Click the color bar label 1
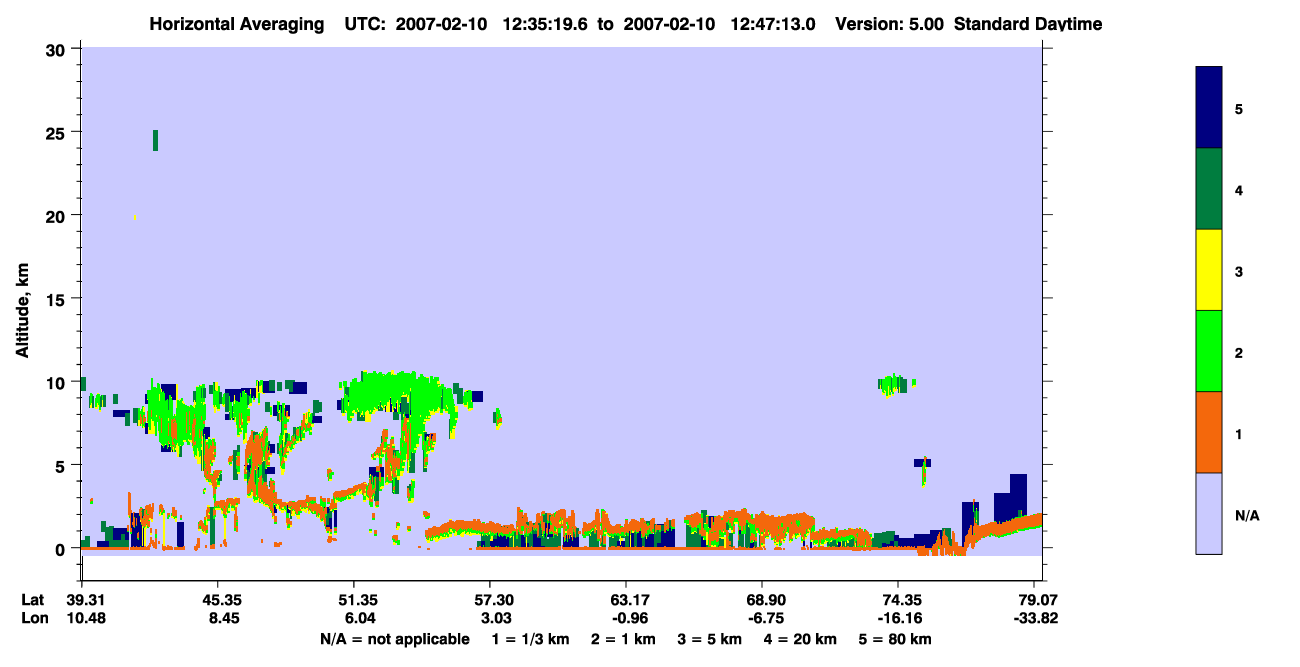1300x667 pixels. 1239,434
